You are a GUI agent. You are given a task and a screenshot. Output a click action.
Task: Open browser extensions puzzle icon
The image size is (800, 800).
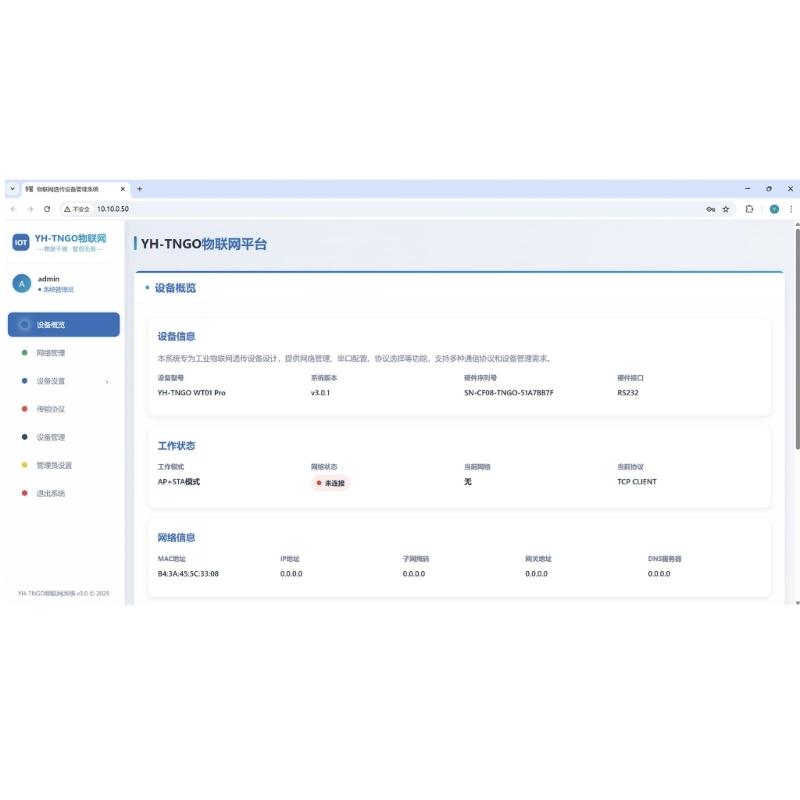[749, 209]
